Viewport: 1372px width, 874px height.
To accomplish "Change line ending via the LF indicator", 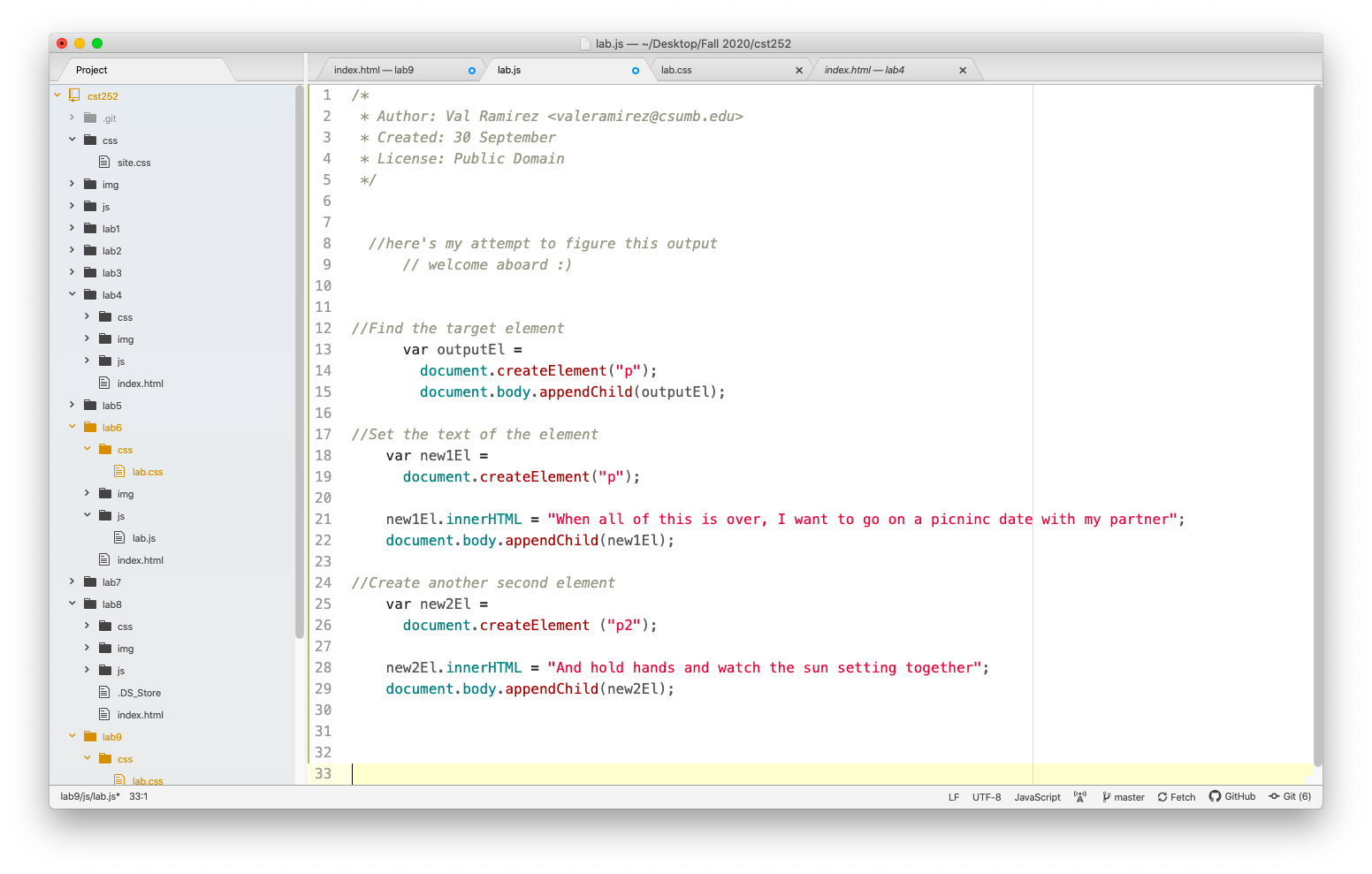I will tap(953, 796).
